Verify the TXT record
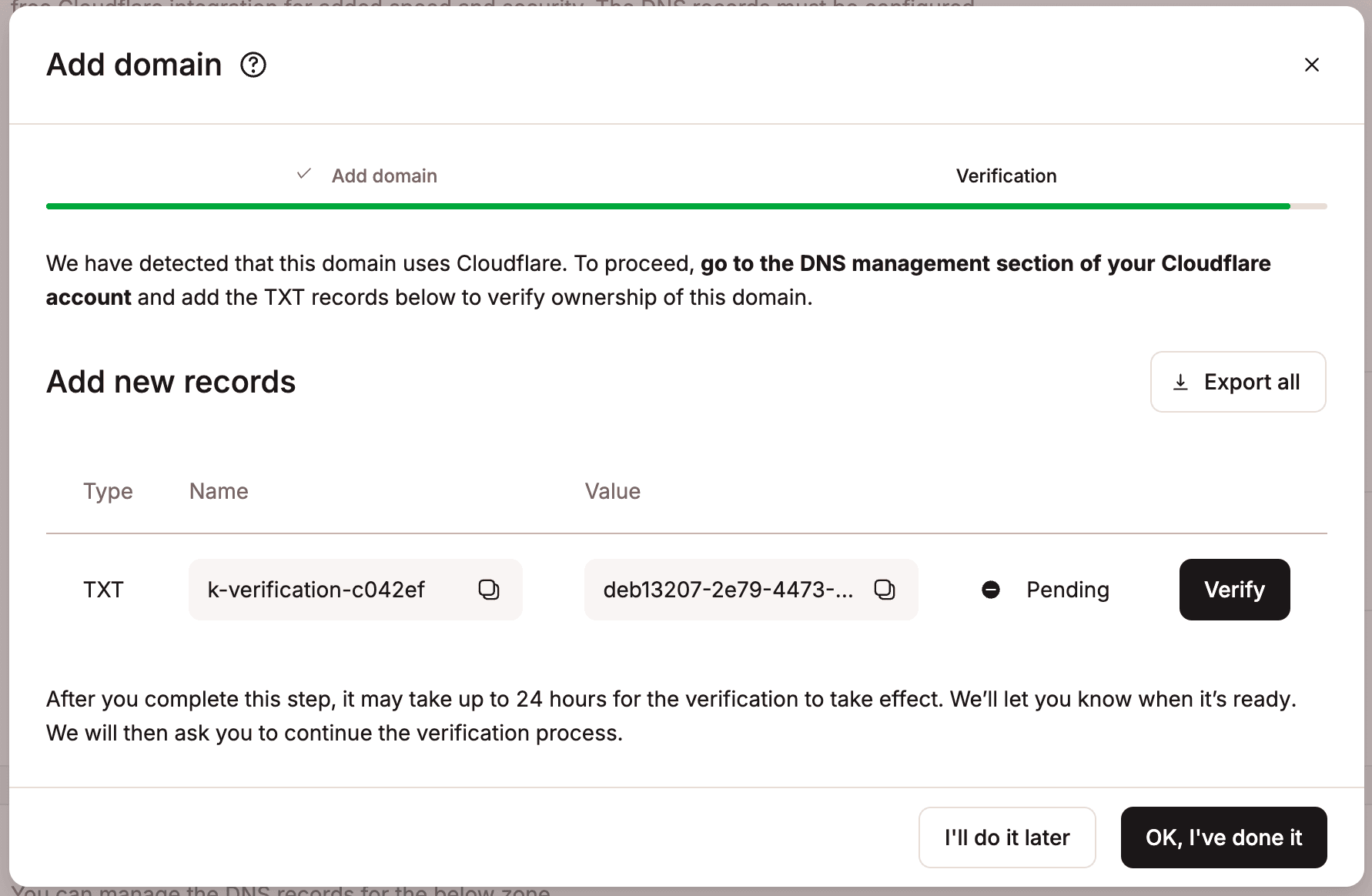The height and width of the screenshot is (896, 1372). coord(1233,590)
